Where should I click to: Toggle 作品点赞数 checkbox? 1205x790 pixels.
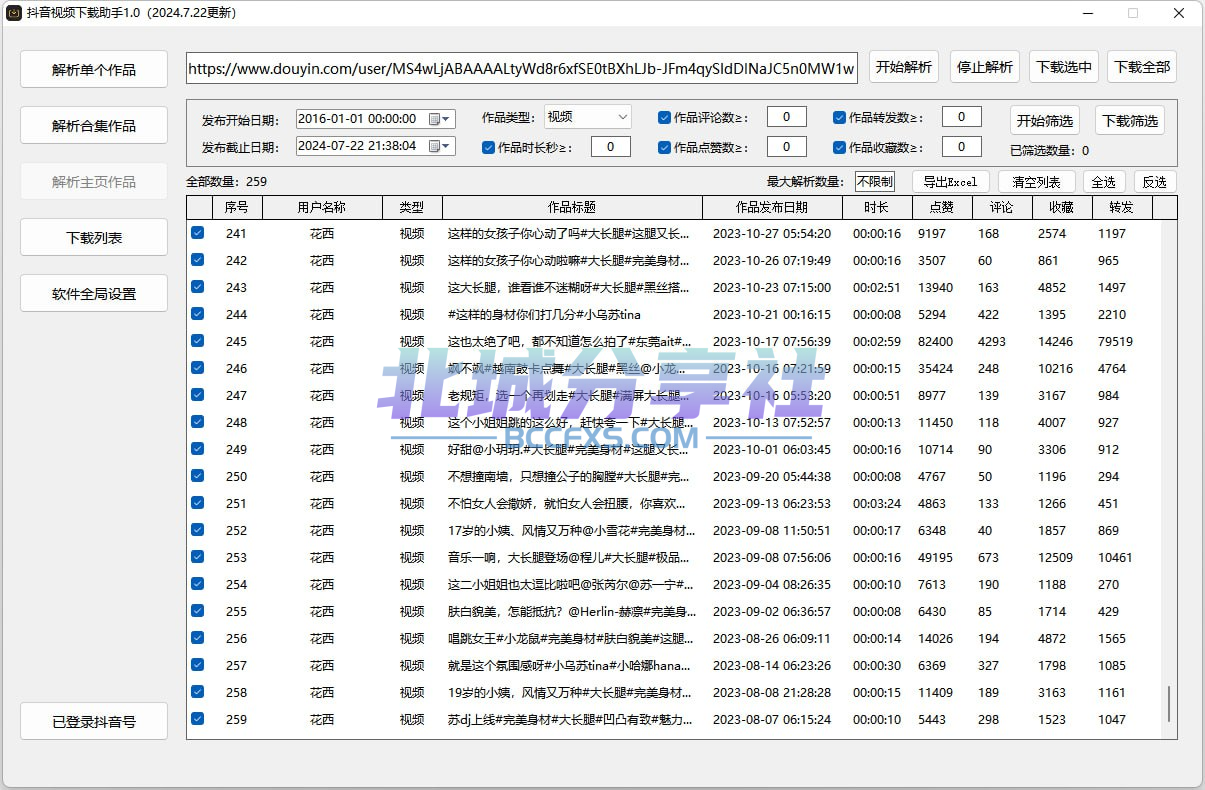click(x=664, y=148)
